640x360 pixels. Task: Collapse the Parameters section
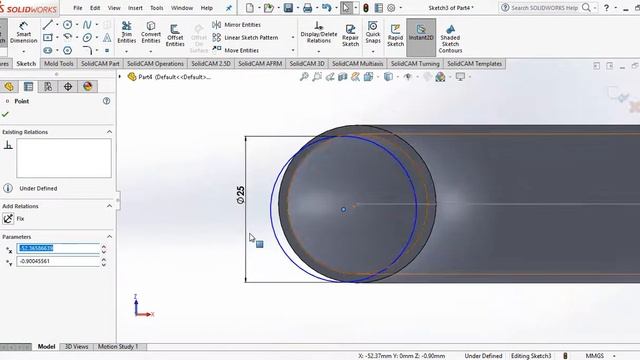[x=109, y=237]
